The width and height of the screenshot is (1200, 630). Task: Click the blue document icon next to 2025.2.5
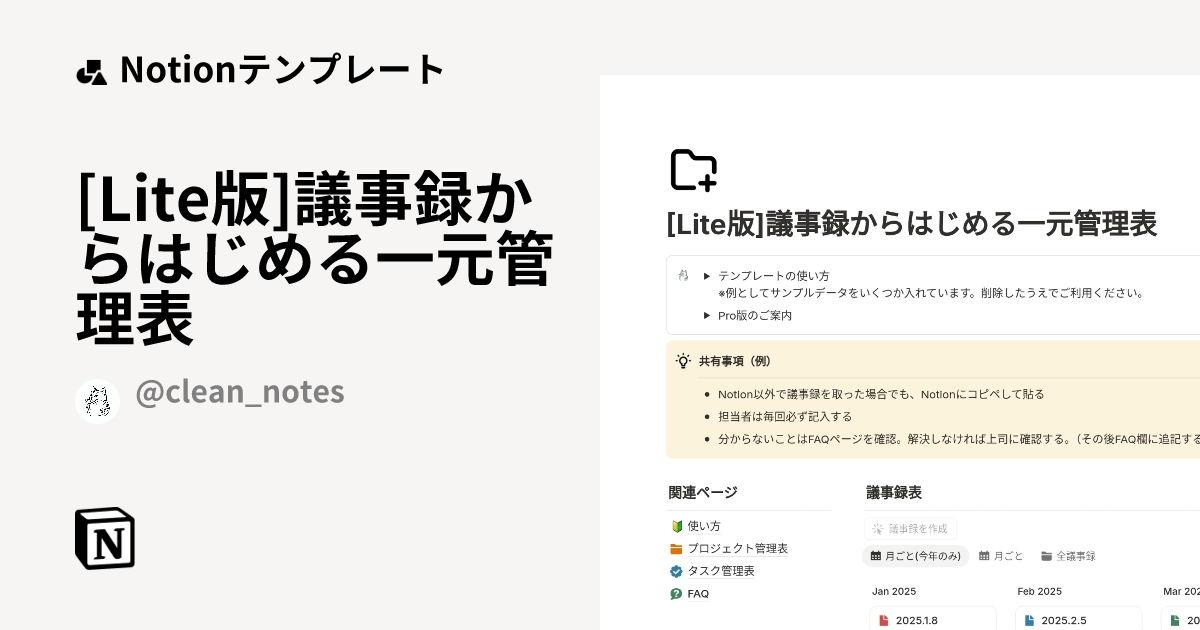click(1029, 620)
